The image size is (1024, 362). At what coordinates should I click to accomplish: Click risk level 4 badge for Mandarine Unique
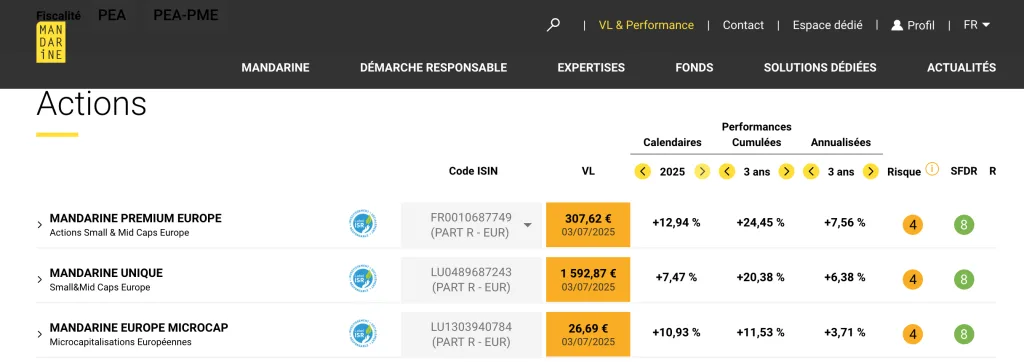pos(912,280)
